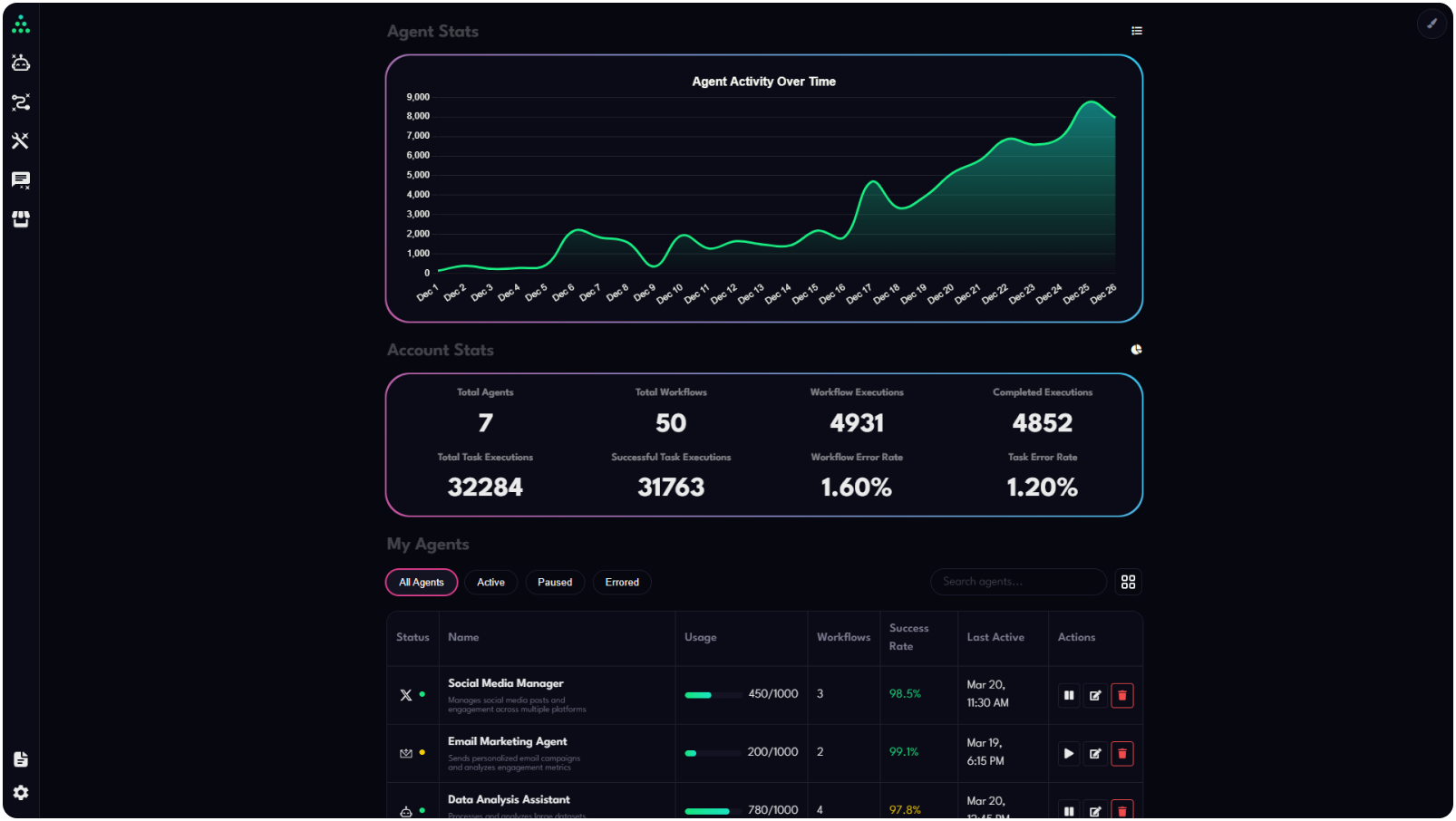Delete the Social Media Manager agent
This screenshot has width=1456, height=821.
click(1122, 696)
